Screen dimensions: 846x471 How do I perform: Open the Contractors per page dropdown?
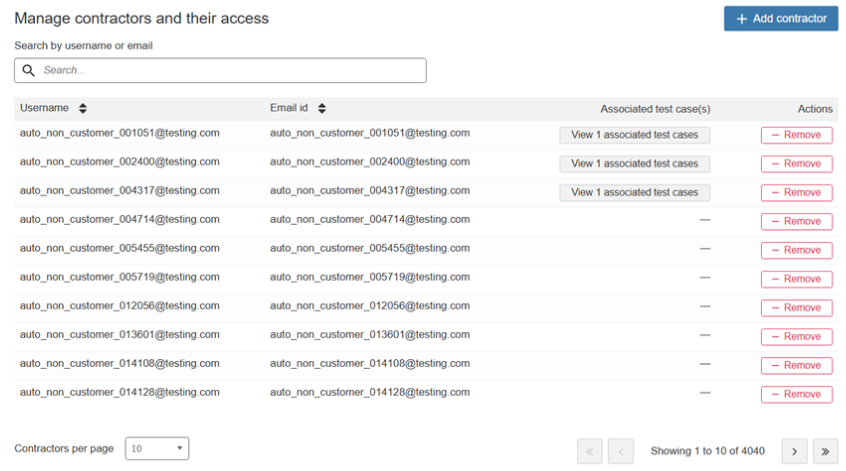157,449
